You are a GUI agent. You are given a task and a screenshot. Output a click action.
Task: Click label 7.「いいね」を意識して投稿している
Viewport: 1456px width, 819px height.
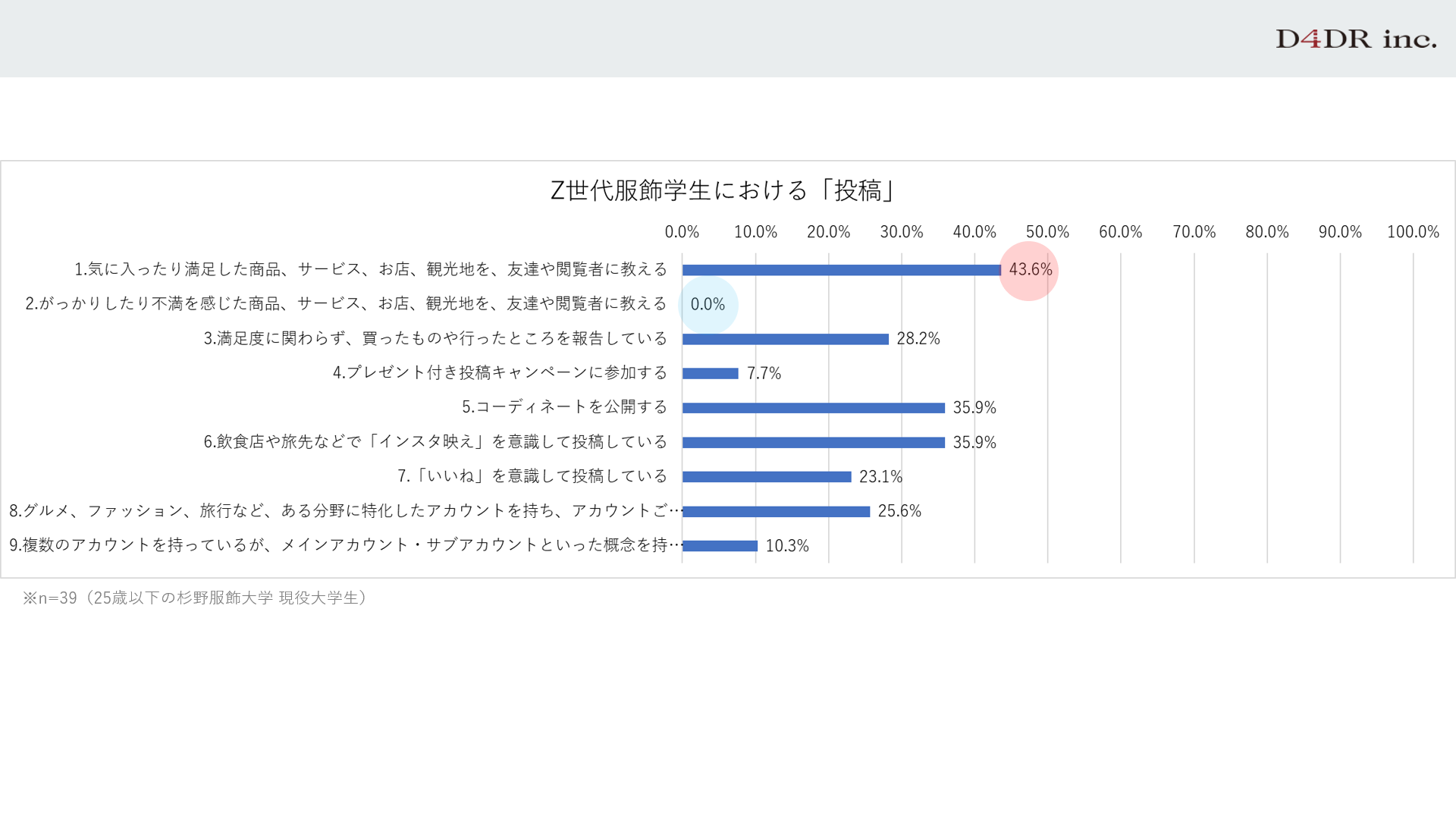tap(533, 476)
